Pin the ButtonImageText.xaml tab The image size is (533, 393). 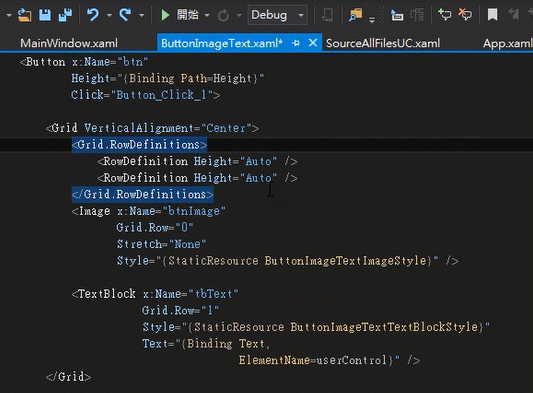click(x=296, y=43)
